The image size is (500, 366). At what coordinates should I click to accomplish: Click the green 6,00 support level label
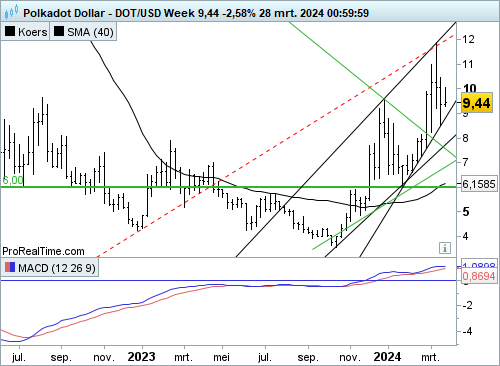click(13, 180)
